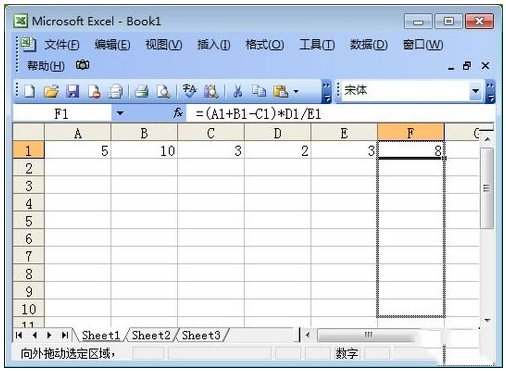Click cell F1 containing 8

411,151
